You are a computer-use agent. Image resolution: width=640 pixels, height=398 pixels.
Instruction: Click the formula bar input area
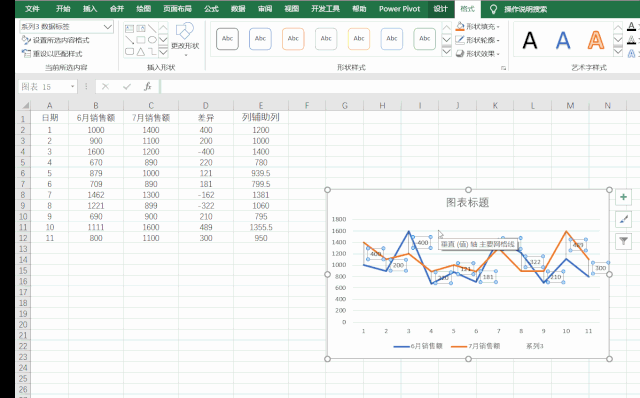(400, 87)
